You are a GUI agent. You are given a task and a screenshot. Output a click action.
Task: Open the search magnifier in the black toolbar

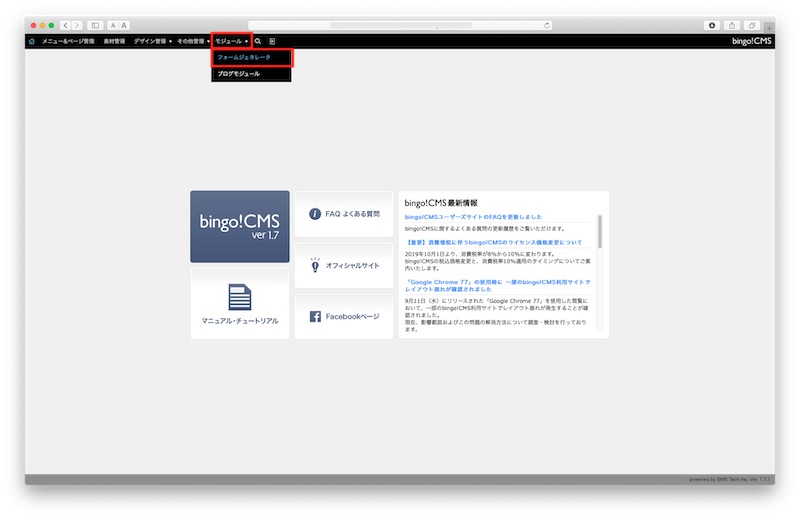258,41
